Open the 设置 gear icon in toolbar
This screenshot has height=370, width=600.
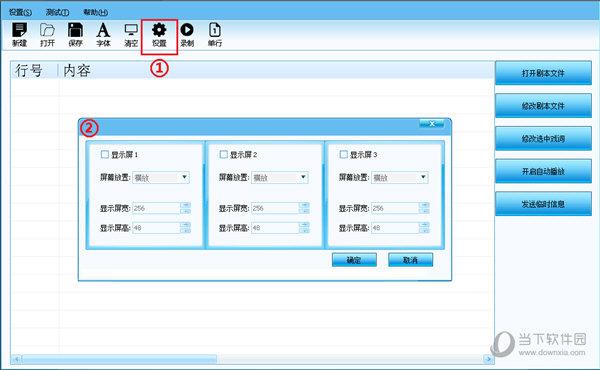point(159,34)
